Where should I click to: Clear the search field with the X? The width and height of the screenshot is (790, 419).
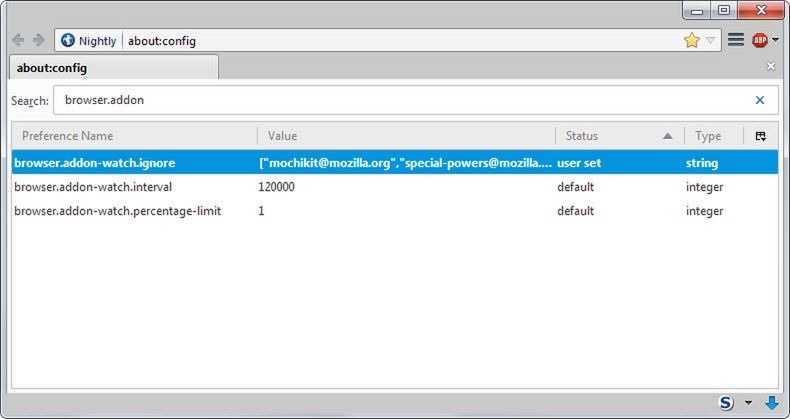760,100
